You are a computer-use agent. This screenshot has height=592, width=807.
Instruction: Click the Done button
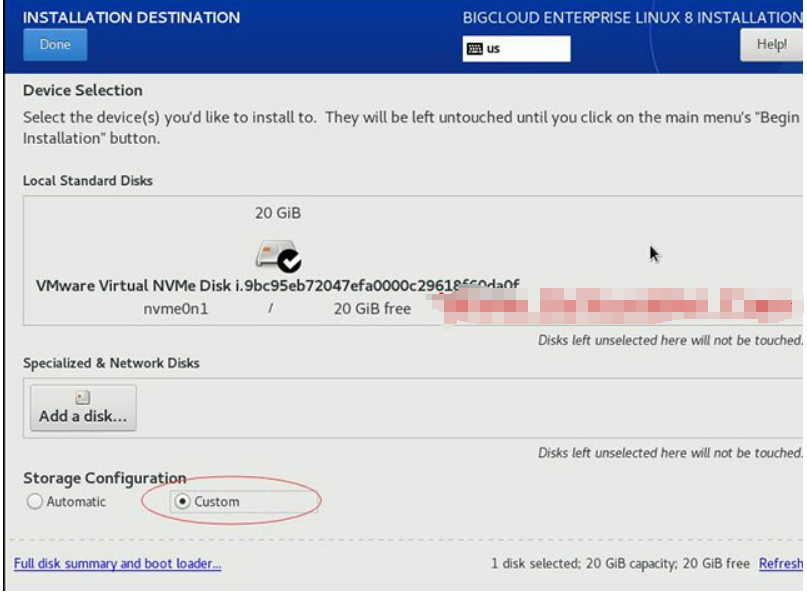[x=55, y=45]
